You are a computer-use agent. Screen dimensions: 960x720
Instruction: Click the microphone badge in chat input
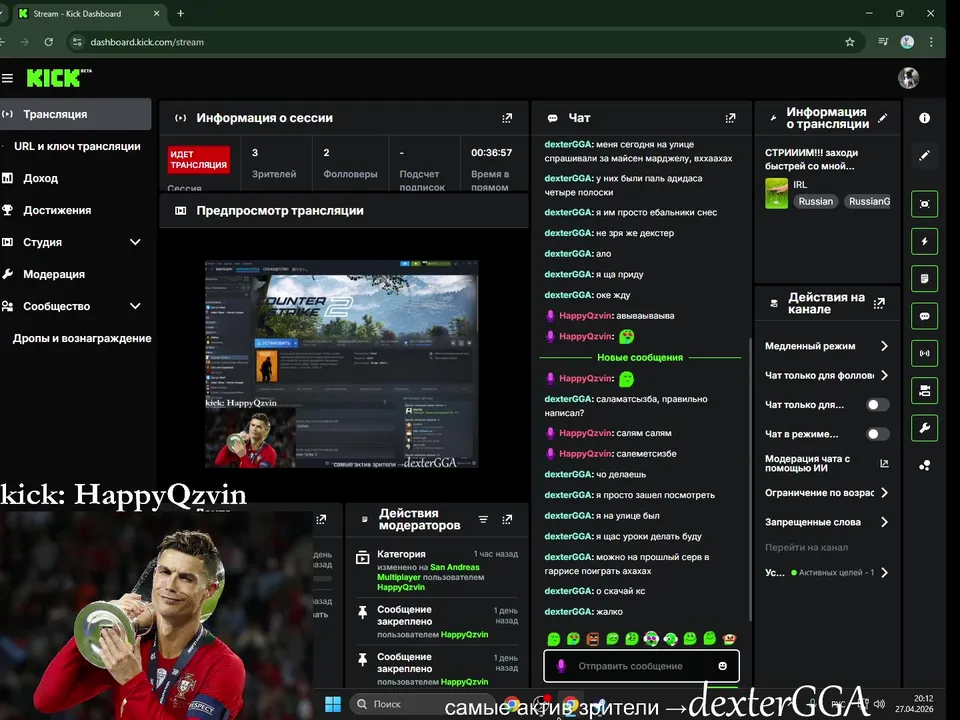[561, 666]
